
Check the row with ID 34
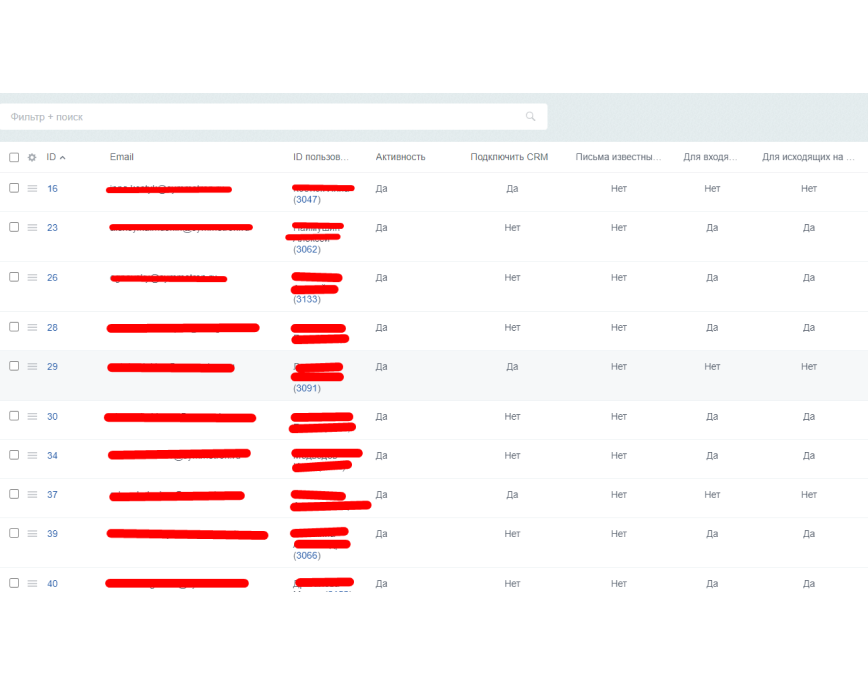(14, 455)
